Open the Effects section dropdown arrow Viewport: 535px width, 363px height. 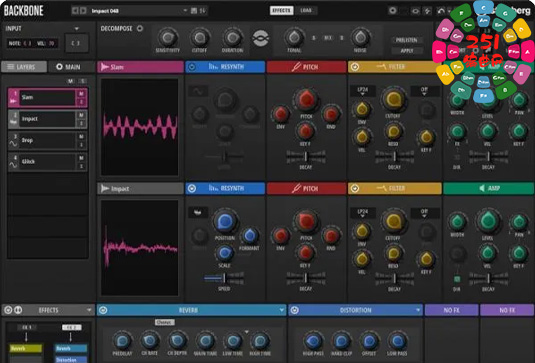(x=89, y=310)
